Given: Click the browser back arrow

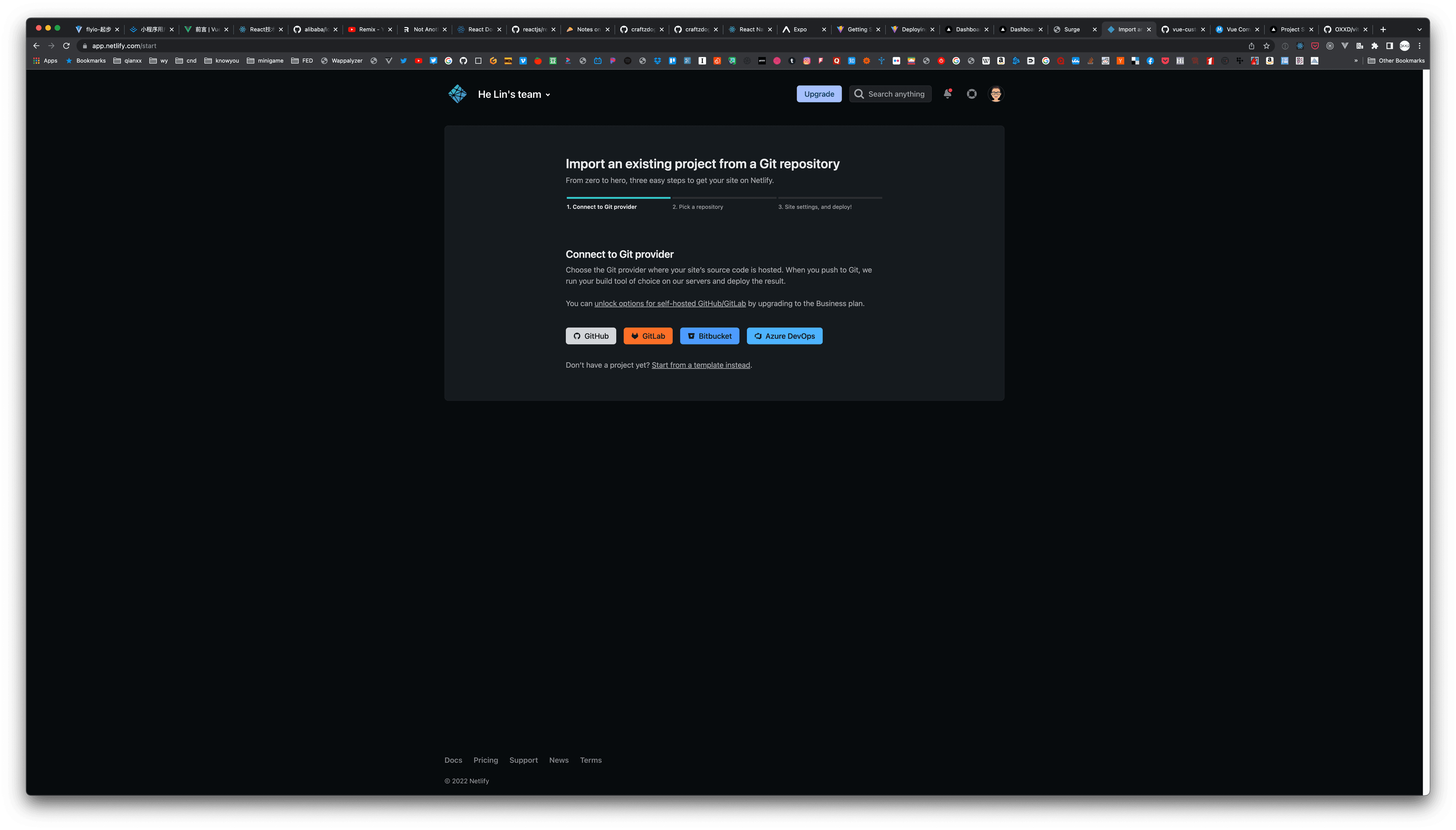Looking at the screenshot, I should point(36,45).
